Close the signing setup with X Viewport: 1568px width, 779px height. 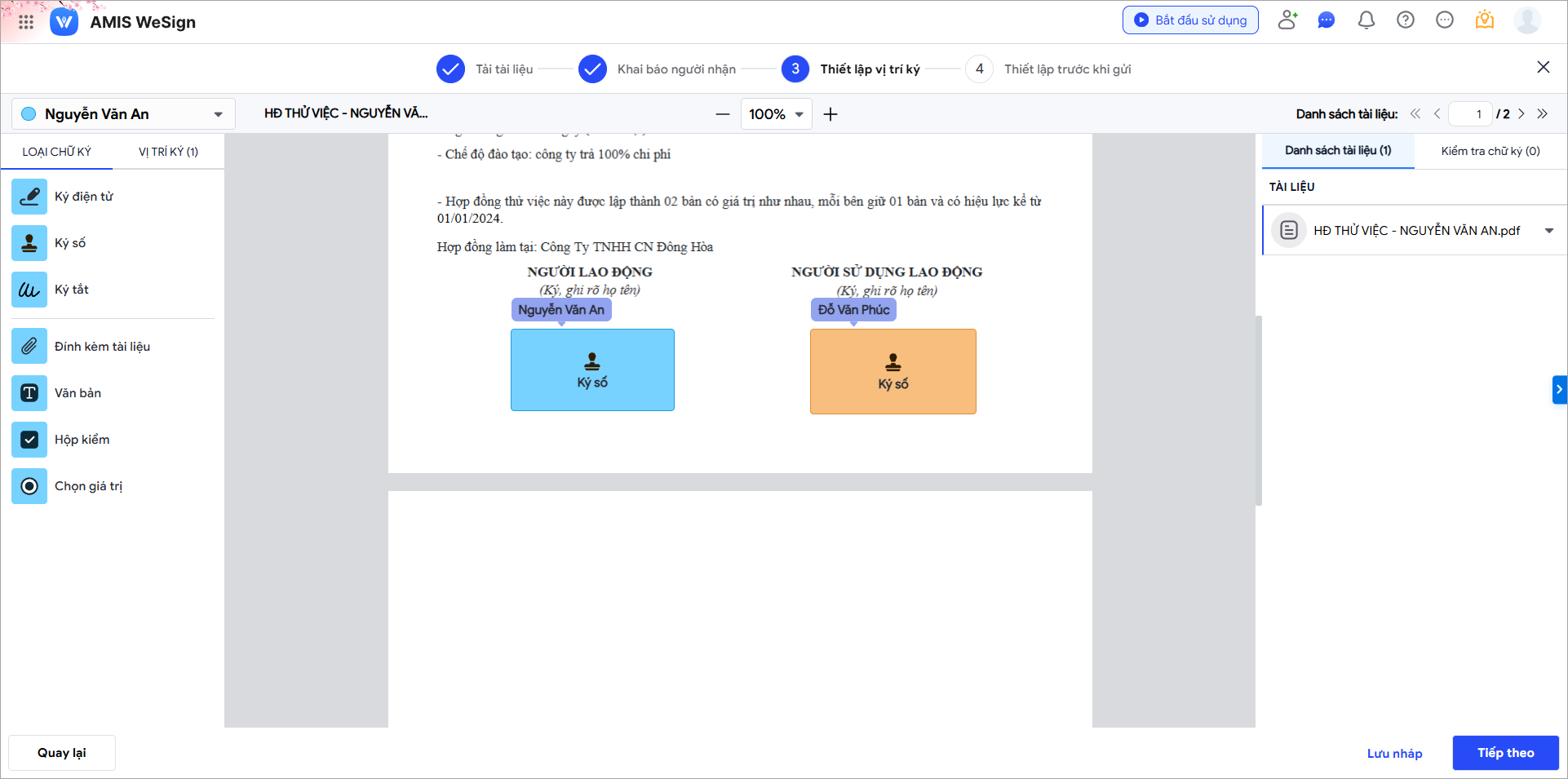pos(1544,67)
